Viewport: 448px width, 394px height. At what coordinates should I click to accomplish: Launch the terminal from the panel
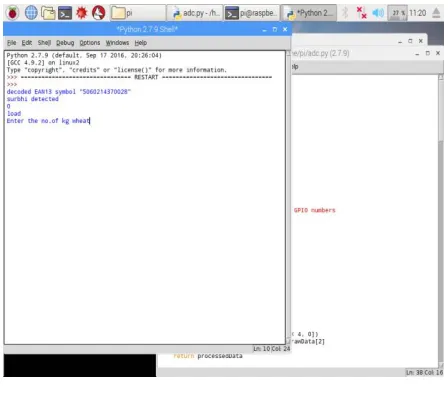pos(65,13)
